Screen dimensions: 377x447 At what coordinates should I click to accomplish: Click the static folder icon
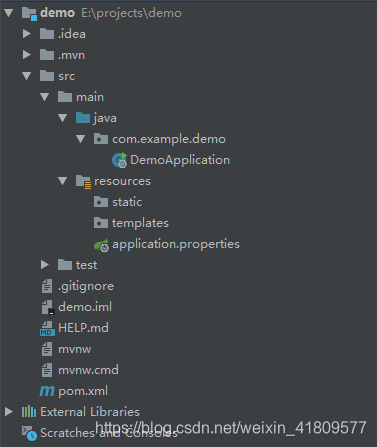click(x=101, y=202)
